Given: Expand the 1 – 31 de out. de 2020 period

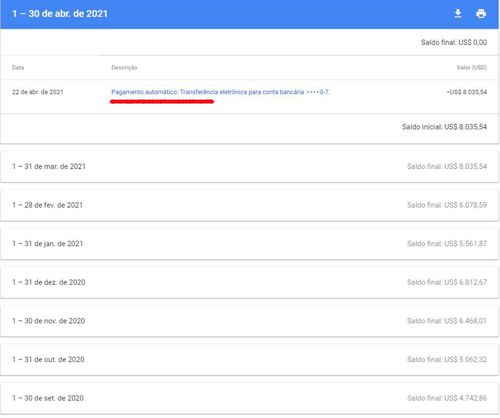Looking at the screenshot, I should (x=249, y=360).
